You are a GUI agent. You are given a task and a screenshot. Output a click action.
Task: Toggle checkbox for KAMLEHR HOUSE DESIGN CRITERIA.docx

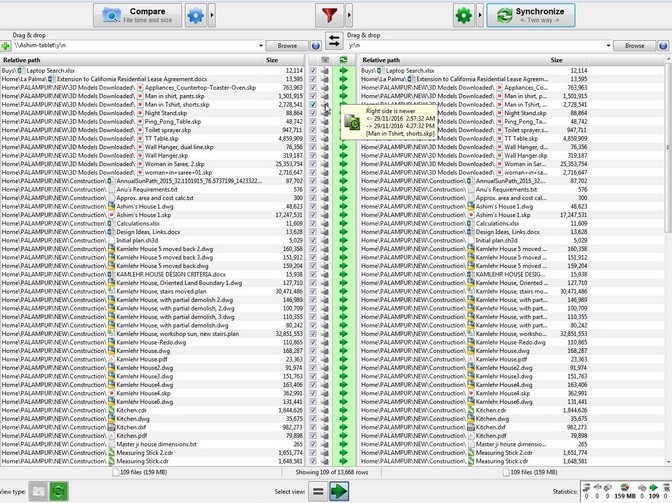click(x=313, y=275)
